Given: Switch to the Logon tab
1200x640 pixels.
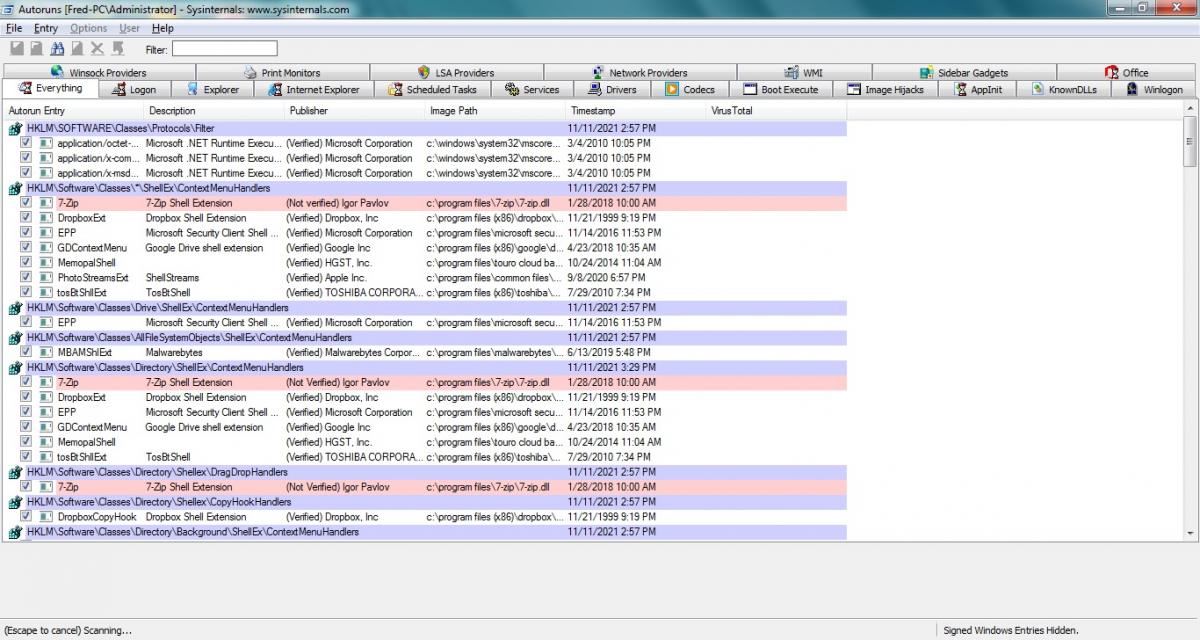Looking at the screenshot, I should [x=136, y=90].
